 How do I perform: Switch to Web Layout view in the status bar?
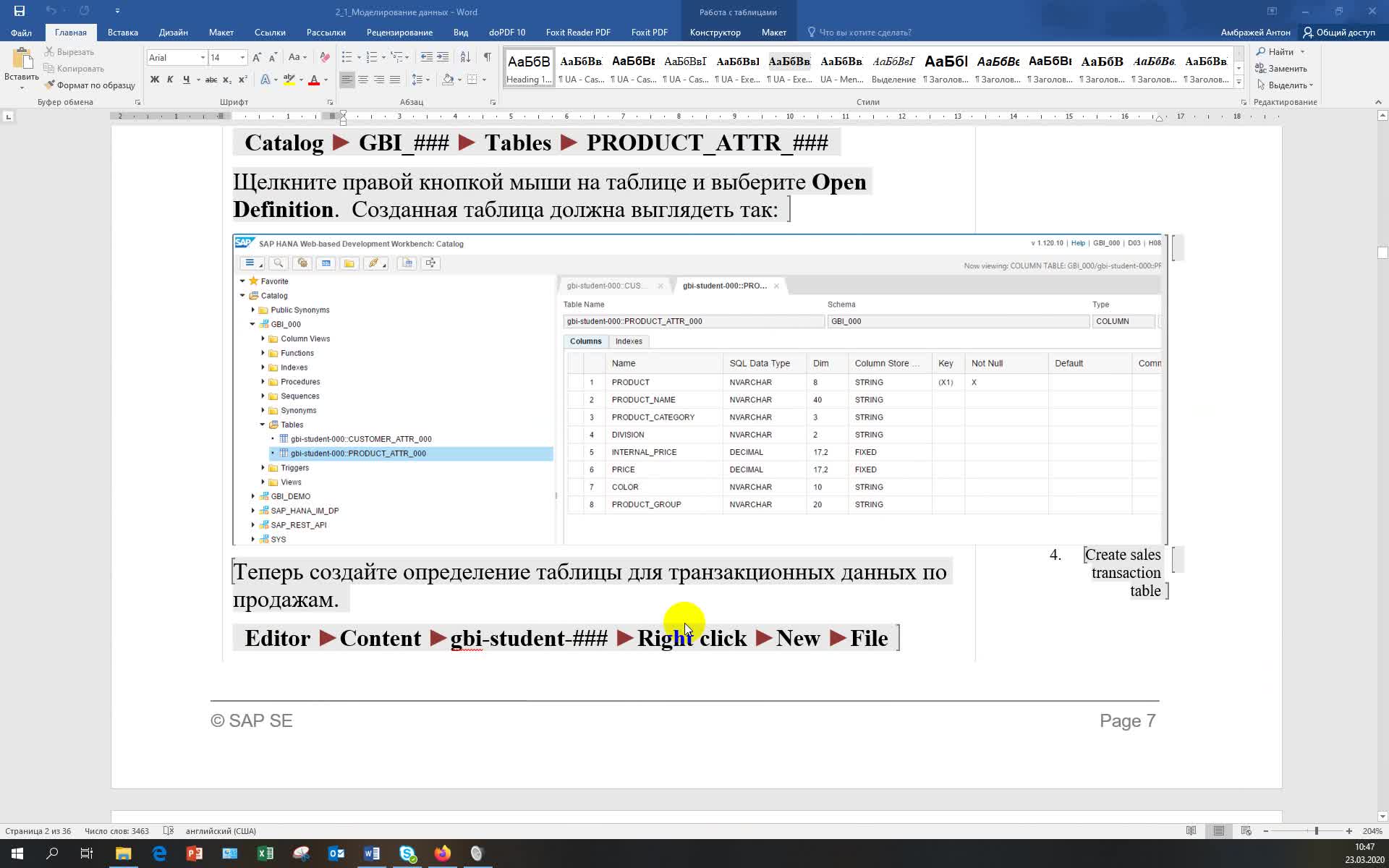coord(1246,831)
